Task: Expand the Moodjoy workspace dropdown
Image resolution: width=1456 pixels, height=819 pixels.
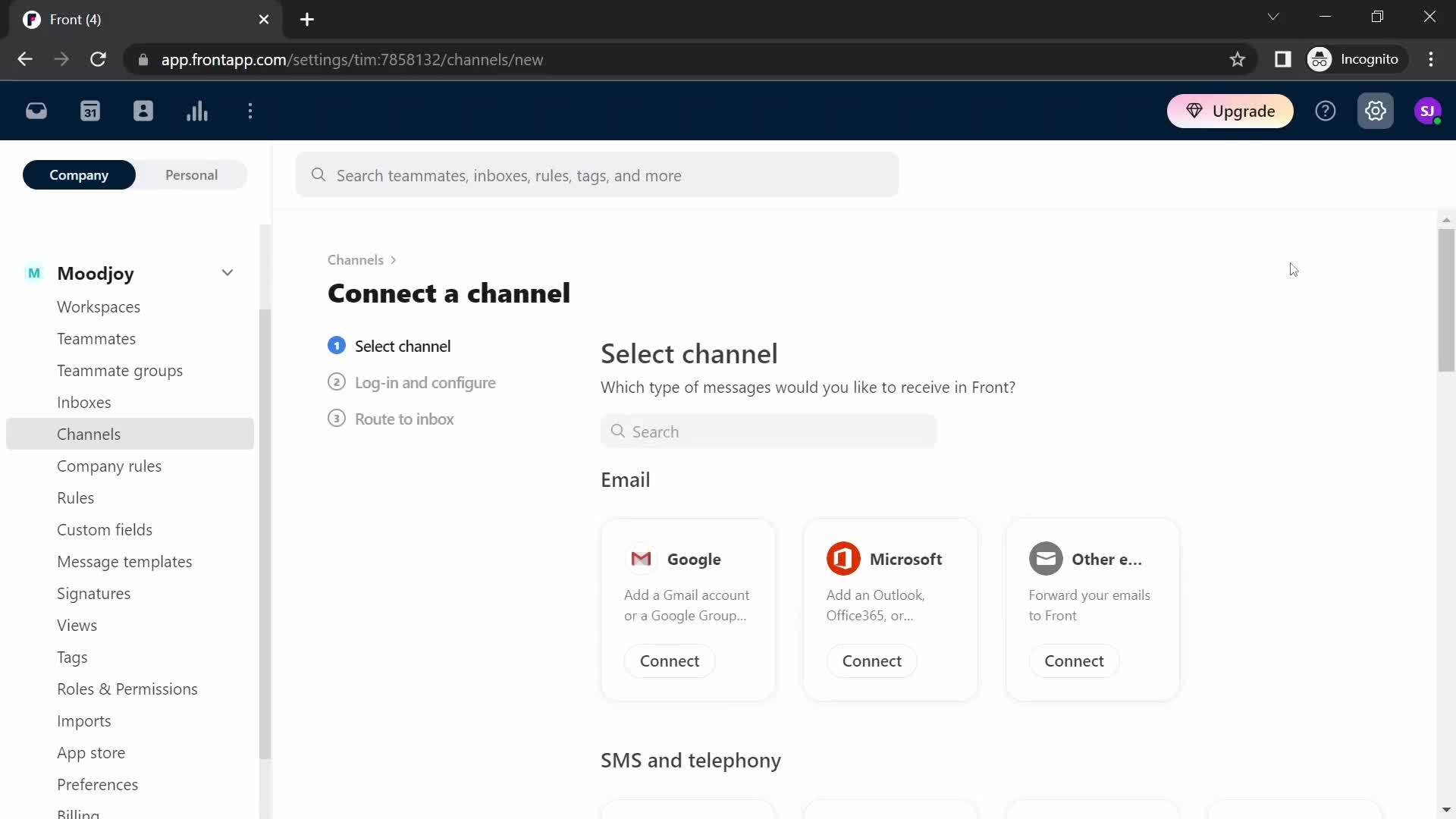Action: 227,273
